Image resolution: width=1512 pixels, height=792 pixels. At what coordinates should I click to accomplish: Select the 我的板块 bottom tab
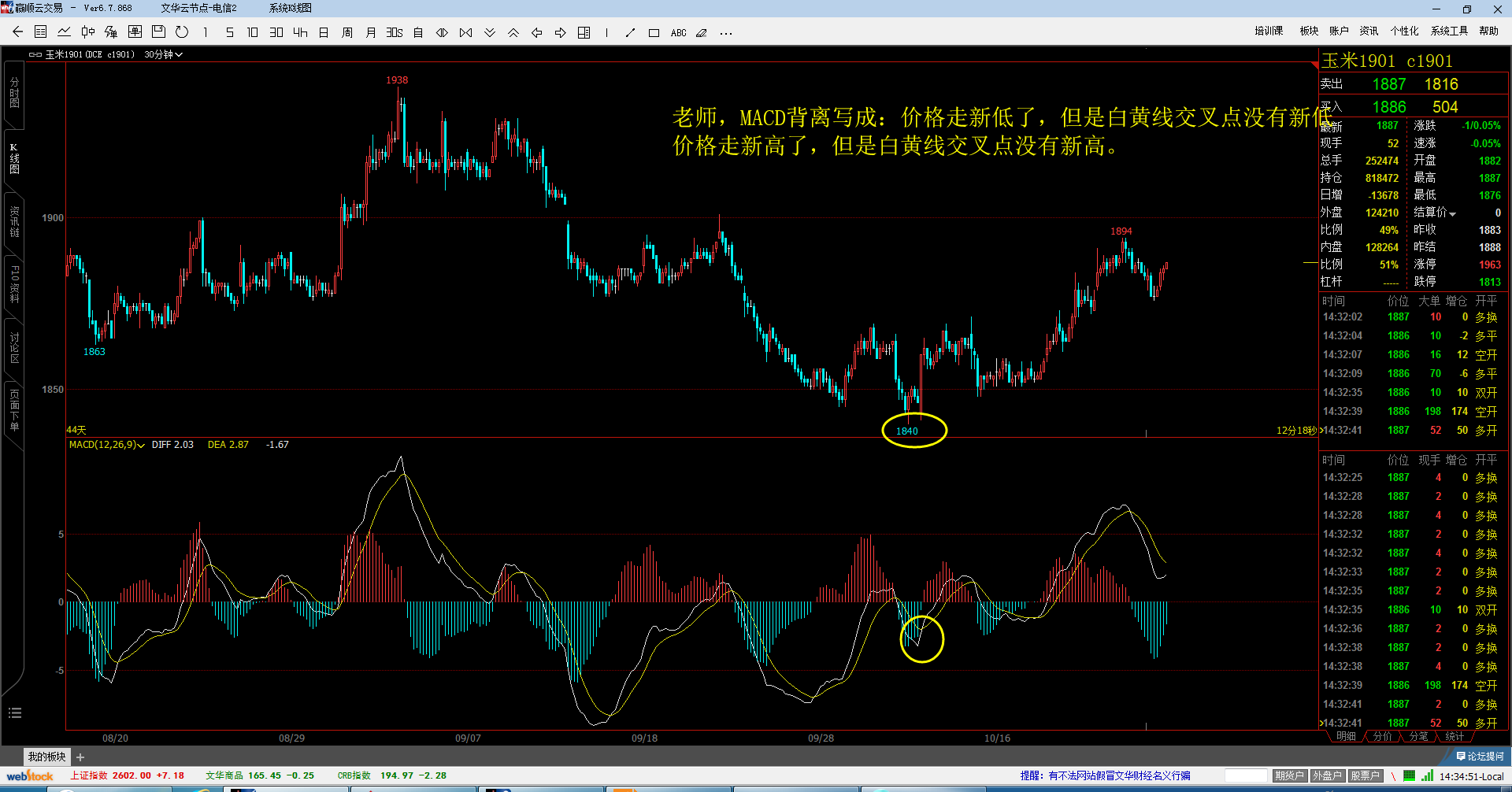[x=47, y=757]
